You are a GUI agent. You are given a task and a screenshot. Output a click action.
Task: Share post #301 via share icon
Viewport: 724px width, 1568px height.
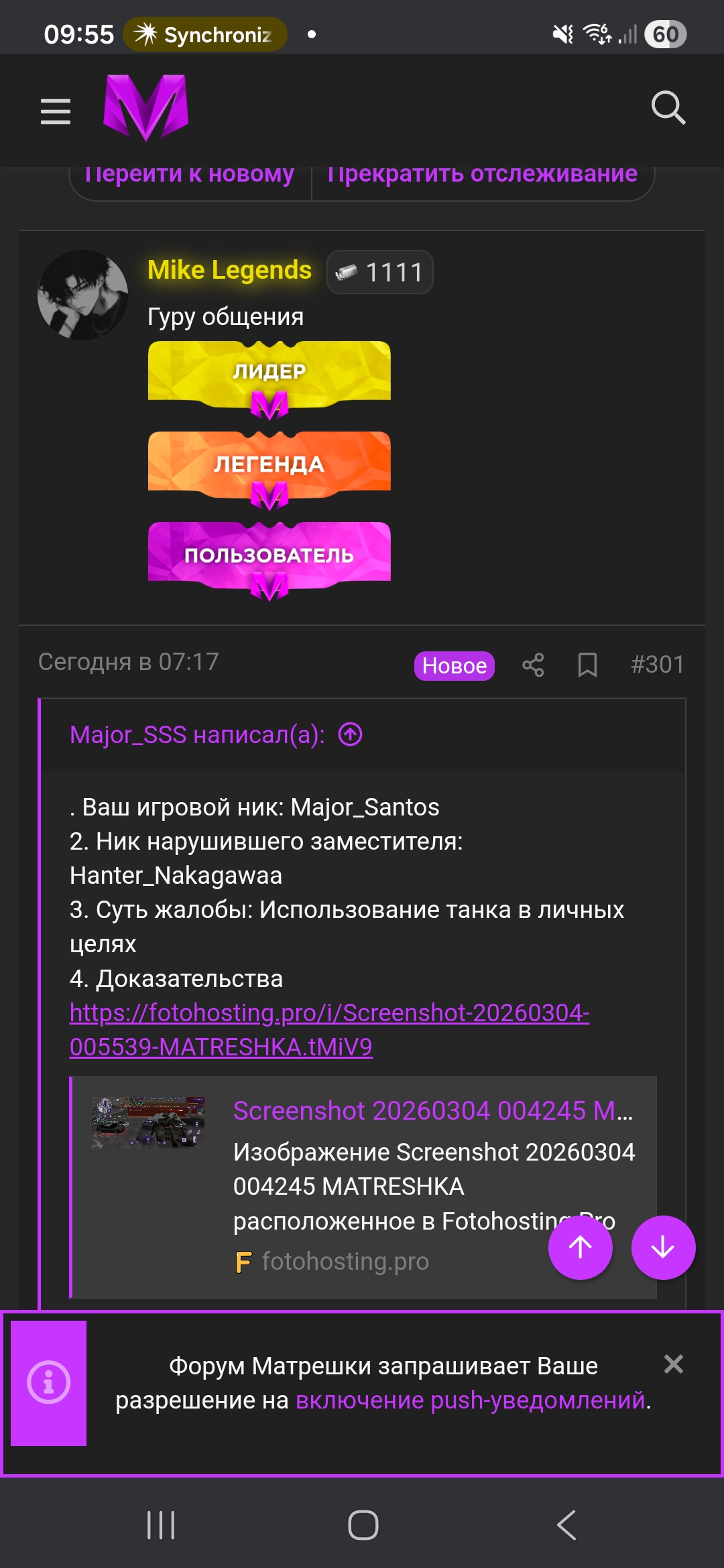coord(533,665)
